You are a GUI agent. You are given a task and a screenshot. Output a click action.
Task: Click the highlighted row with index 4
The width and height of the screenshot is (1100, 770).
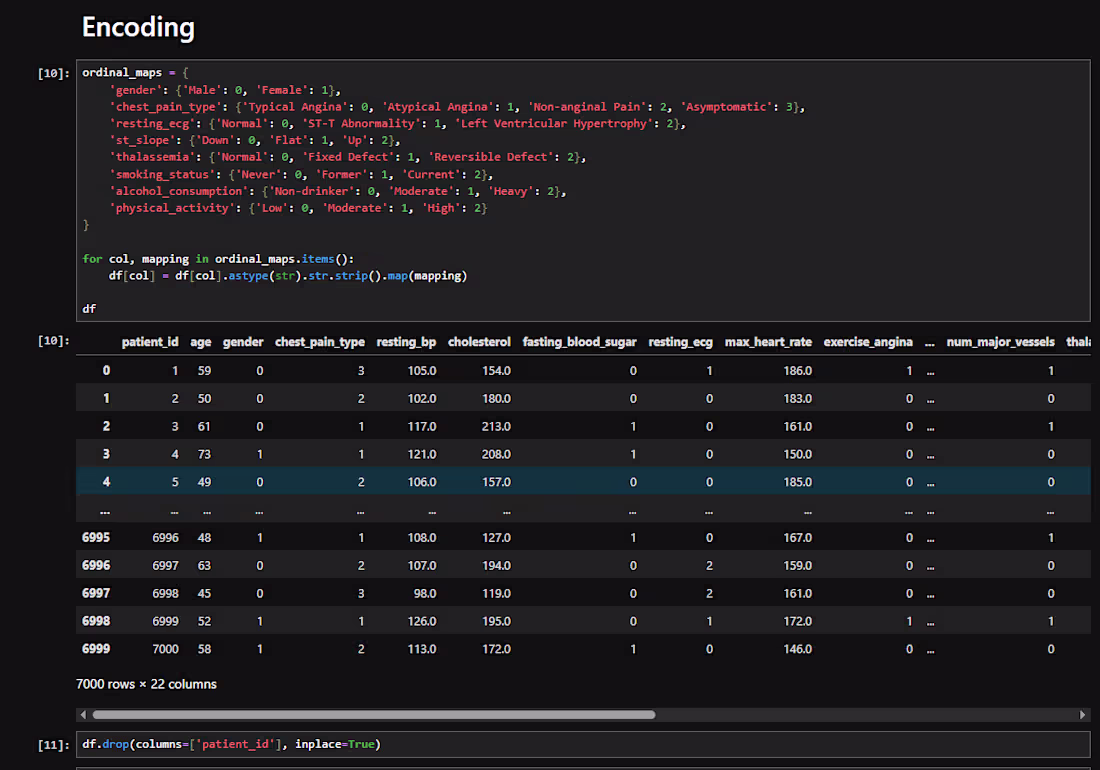583,482
